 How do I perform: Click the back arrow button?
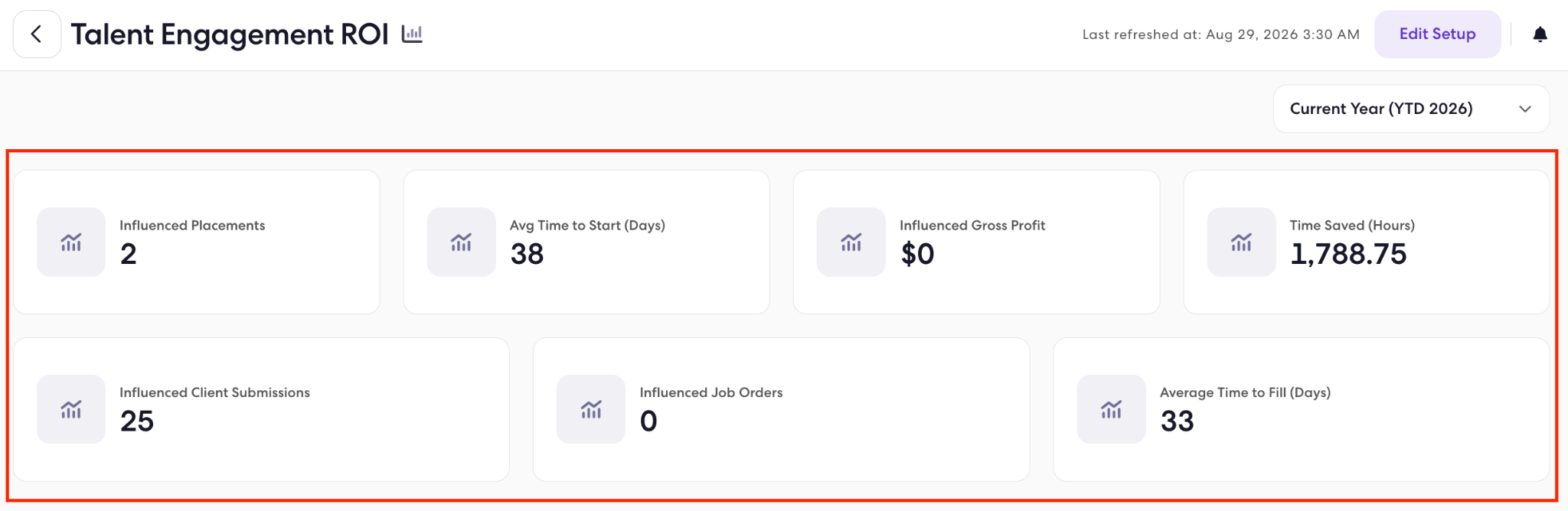tap(37, 34)
